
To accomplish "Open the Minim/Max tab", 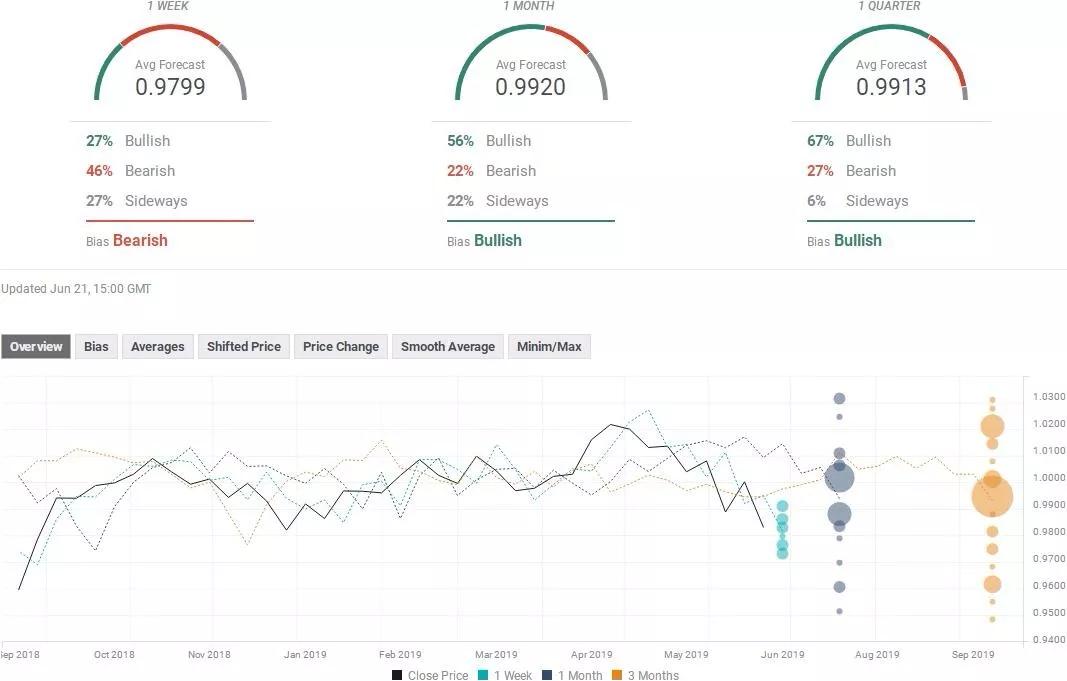I will click(x=549, y=347).
